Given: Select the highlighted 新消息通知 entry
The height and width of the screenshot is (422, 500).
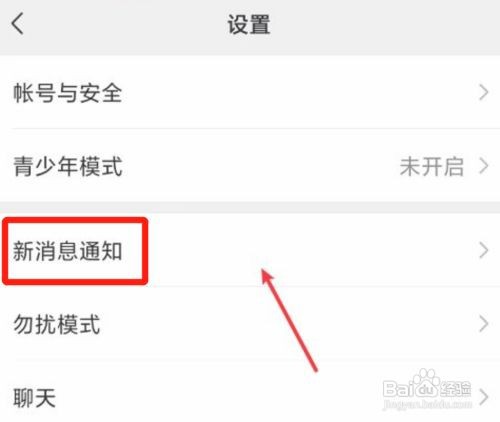Looking at the screenshot, I should click(x=68, y=251).
